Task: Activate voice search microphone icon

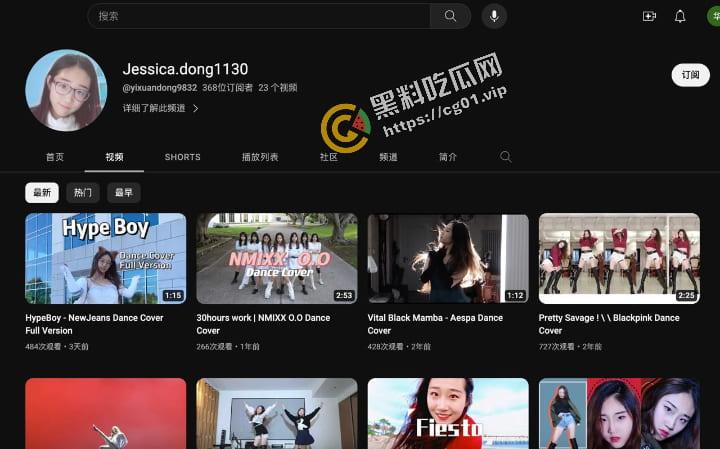Action: click(494, 16)
